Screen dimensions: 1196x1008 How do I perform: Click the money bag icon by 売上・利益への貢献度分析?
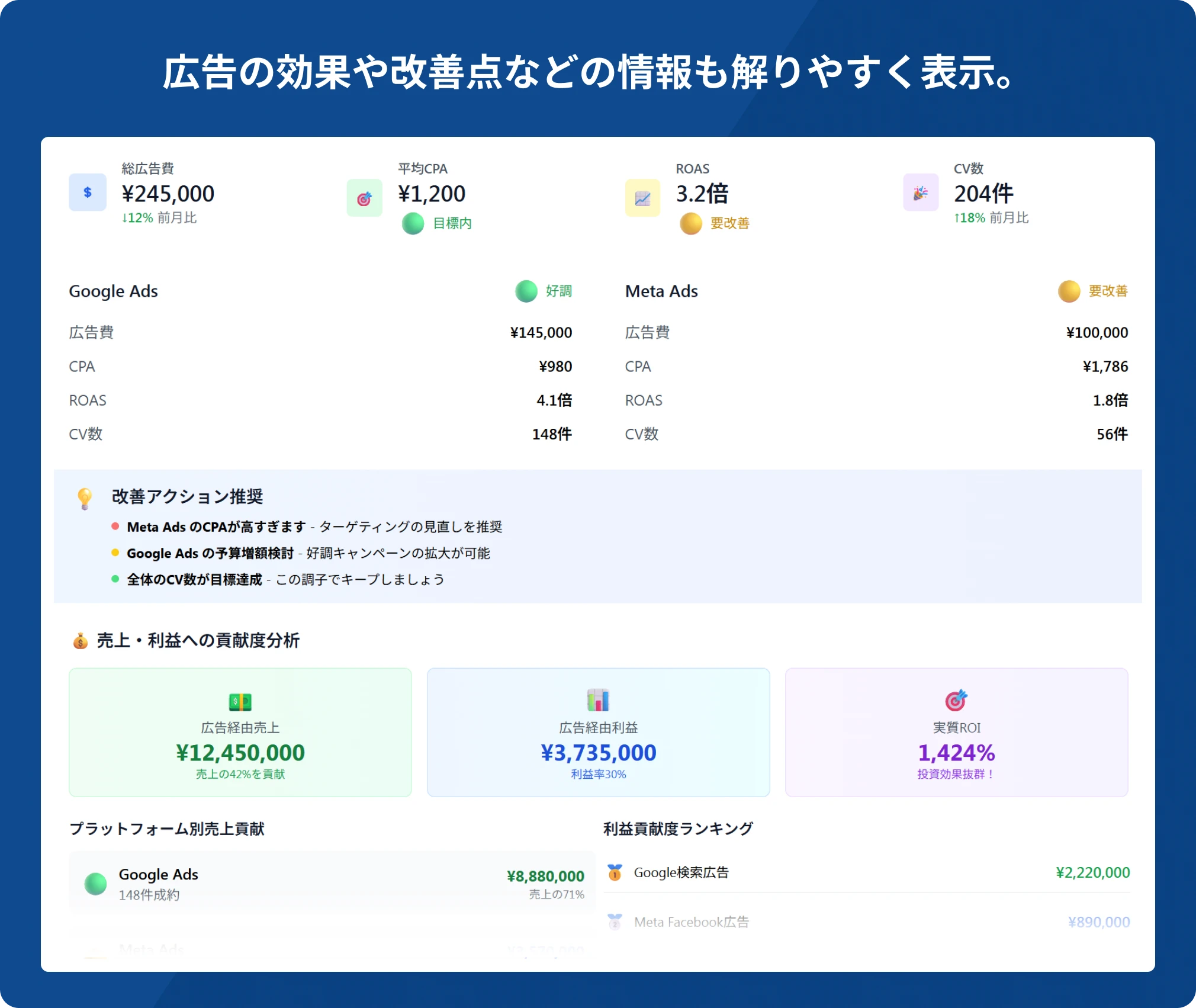pyautogui.click(x=81, y=641)
